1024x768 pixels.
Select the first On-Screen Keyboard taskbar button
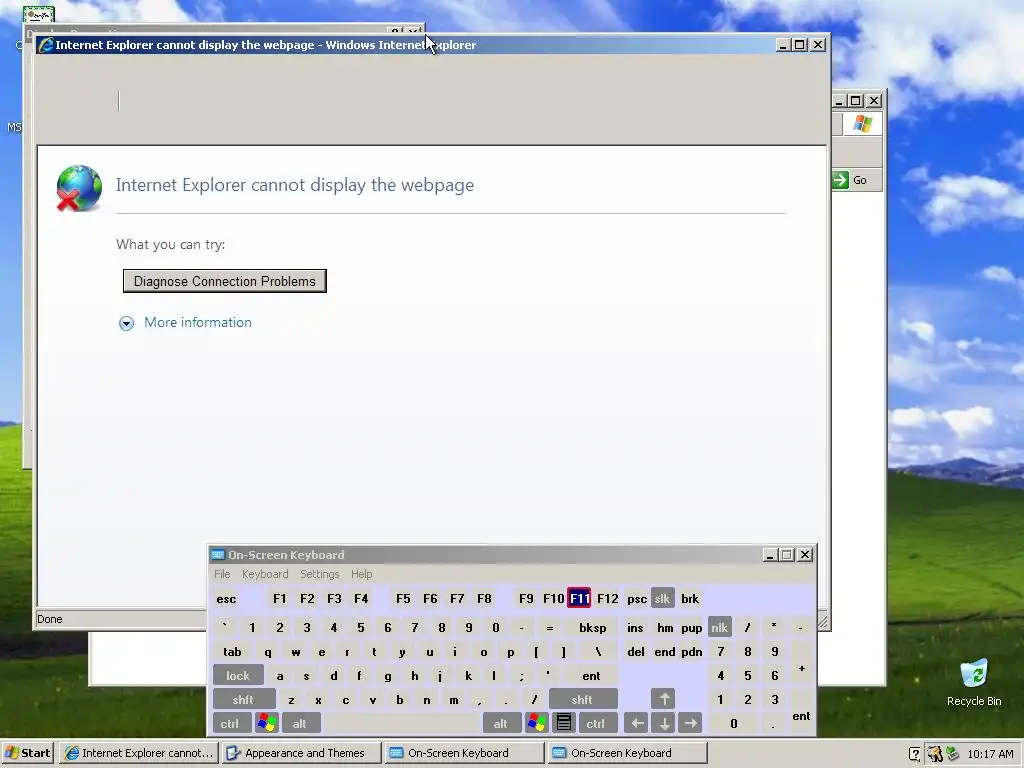click(464, 753)
